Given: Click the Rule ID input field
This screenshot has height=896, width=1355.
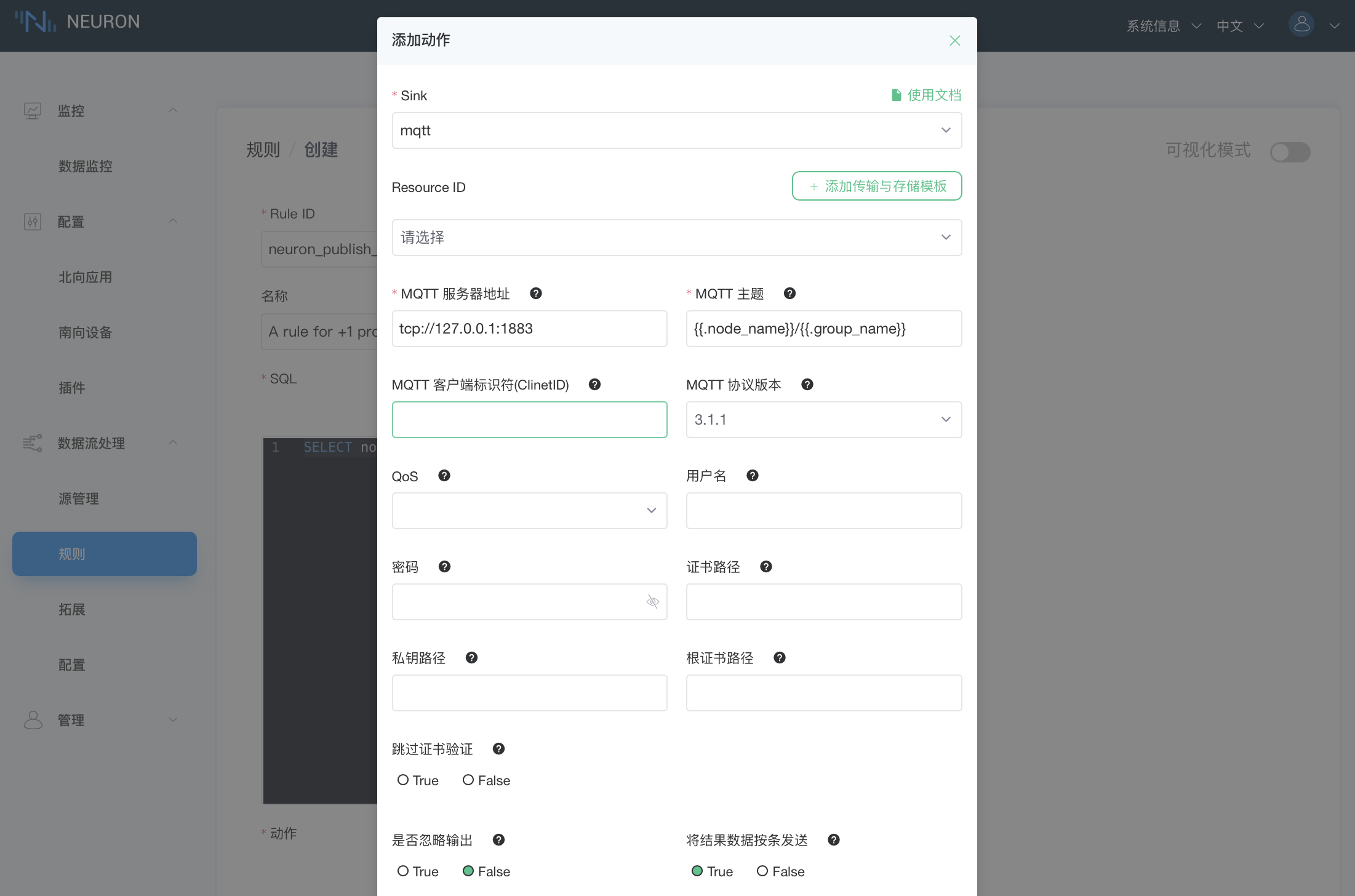Looking at the screenshot, I should 319,249.
